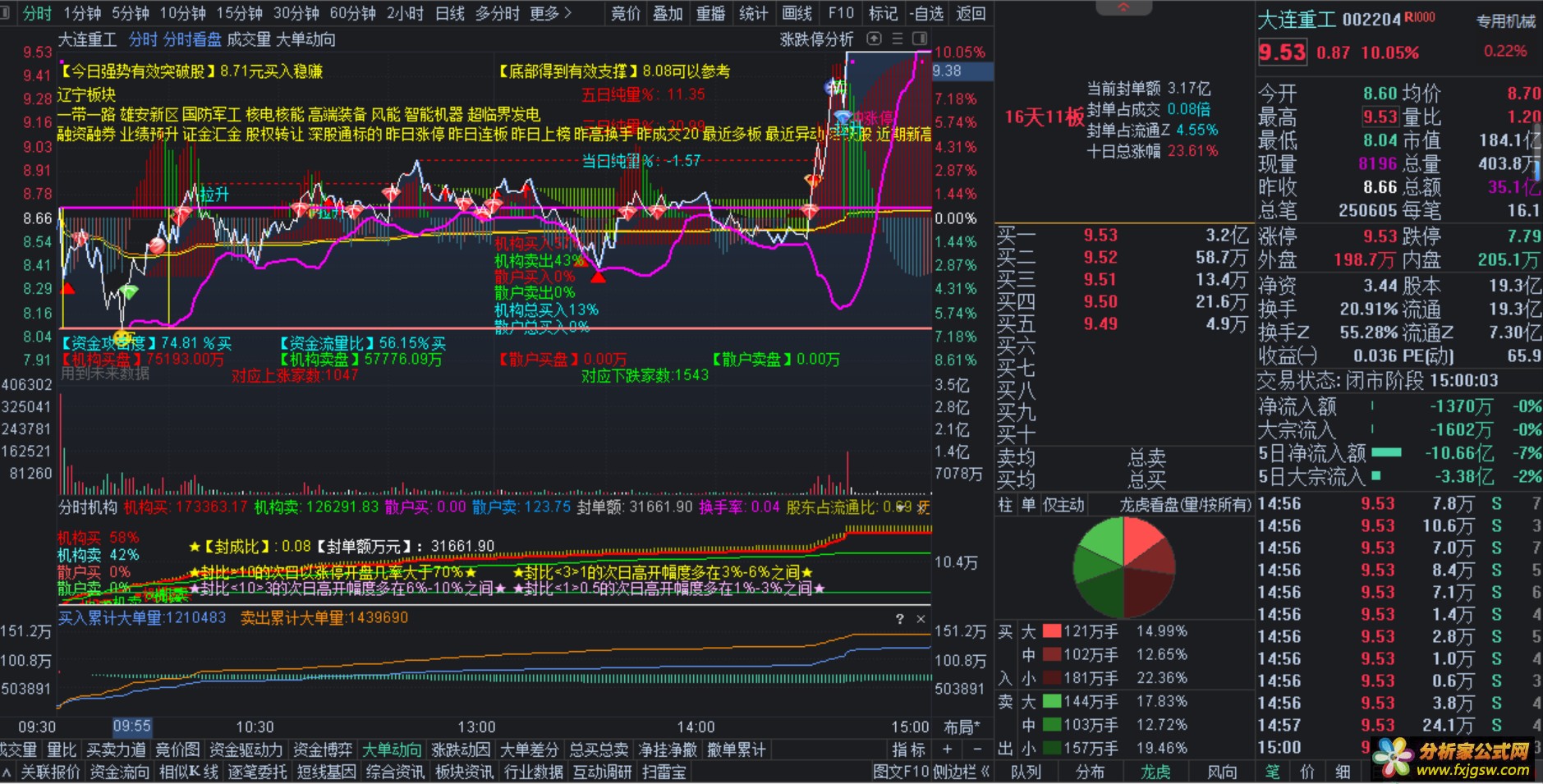Select 撤单累计 indicator tab
Image resolution: width=1543 pixels, height=784 pixels.
tap(737, 749)
